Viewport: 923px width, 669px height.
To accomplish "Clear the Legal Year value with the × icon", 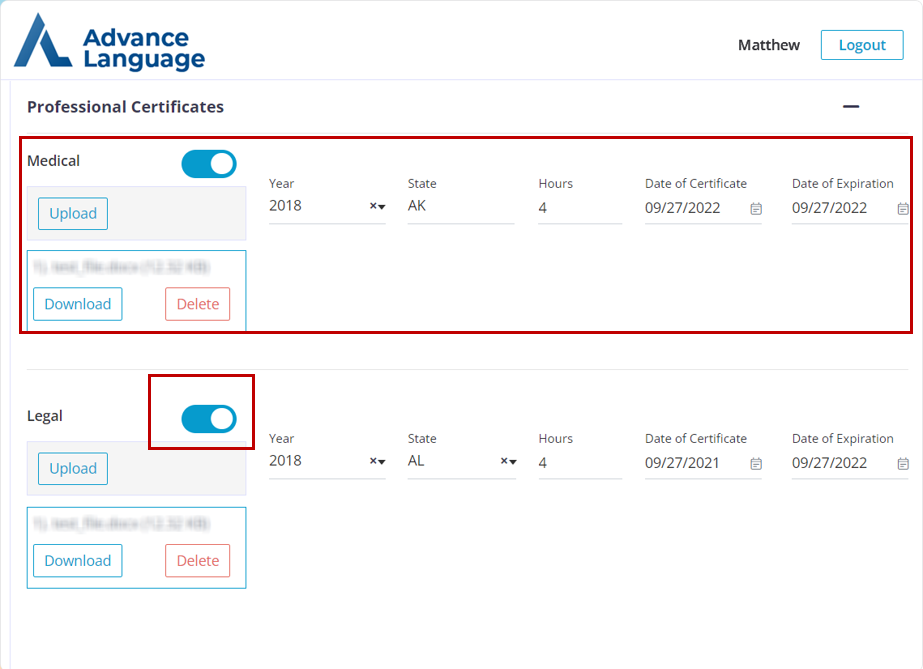I will click(372, 462).
